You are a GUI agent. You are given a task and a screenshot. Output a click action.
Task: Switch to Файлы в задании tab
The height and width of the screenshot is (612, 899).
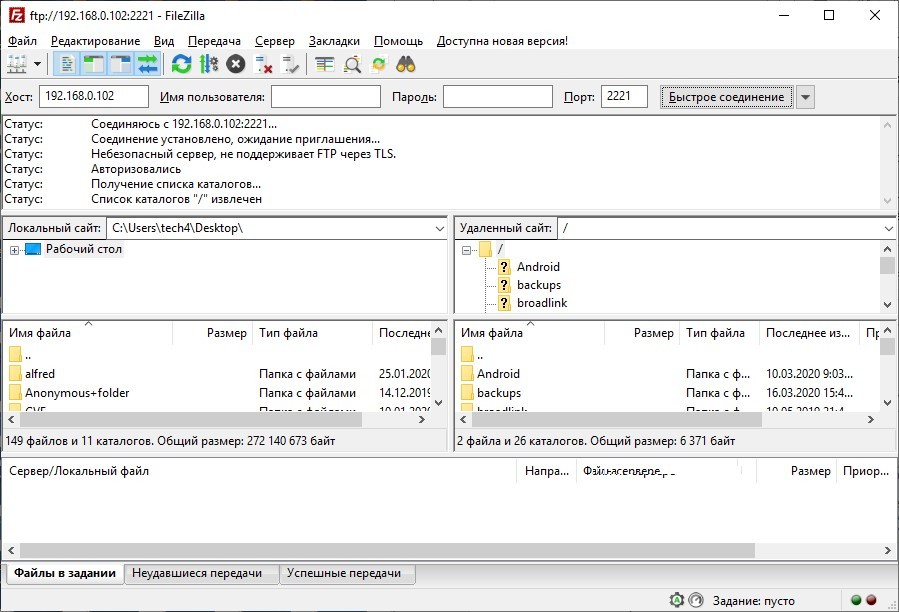(x=65, y=573)
